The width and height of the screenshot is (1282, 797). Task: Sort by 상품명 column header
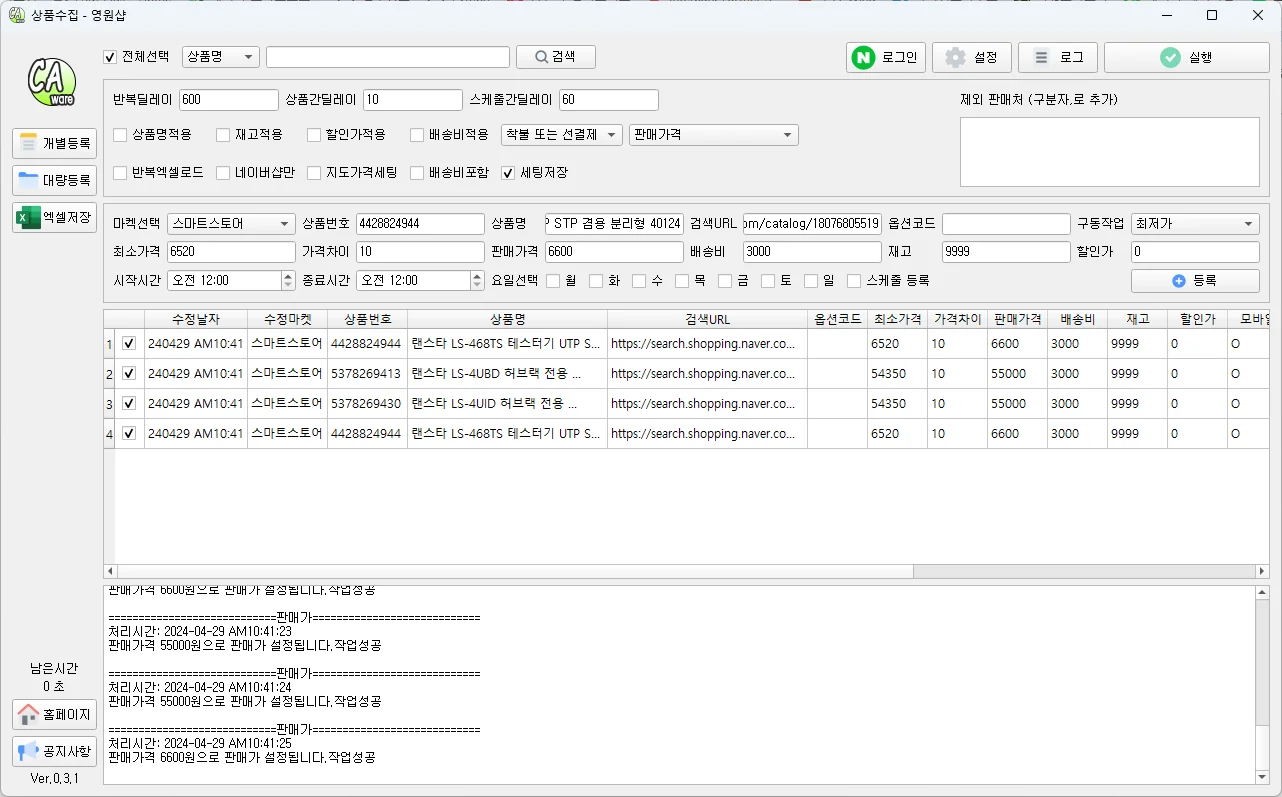point(507,319)
